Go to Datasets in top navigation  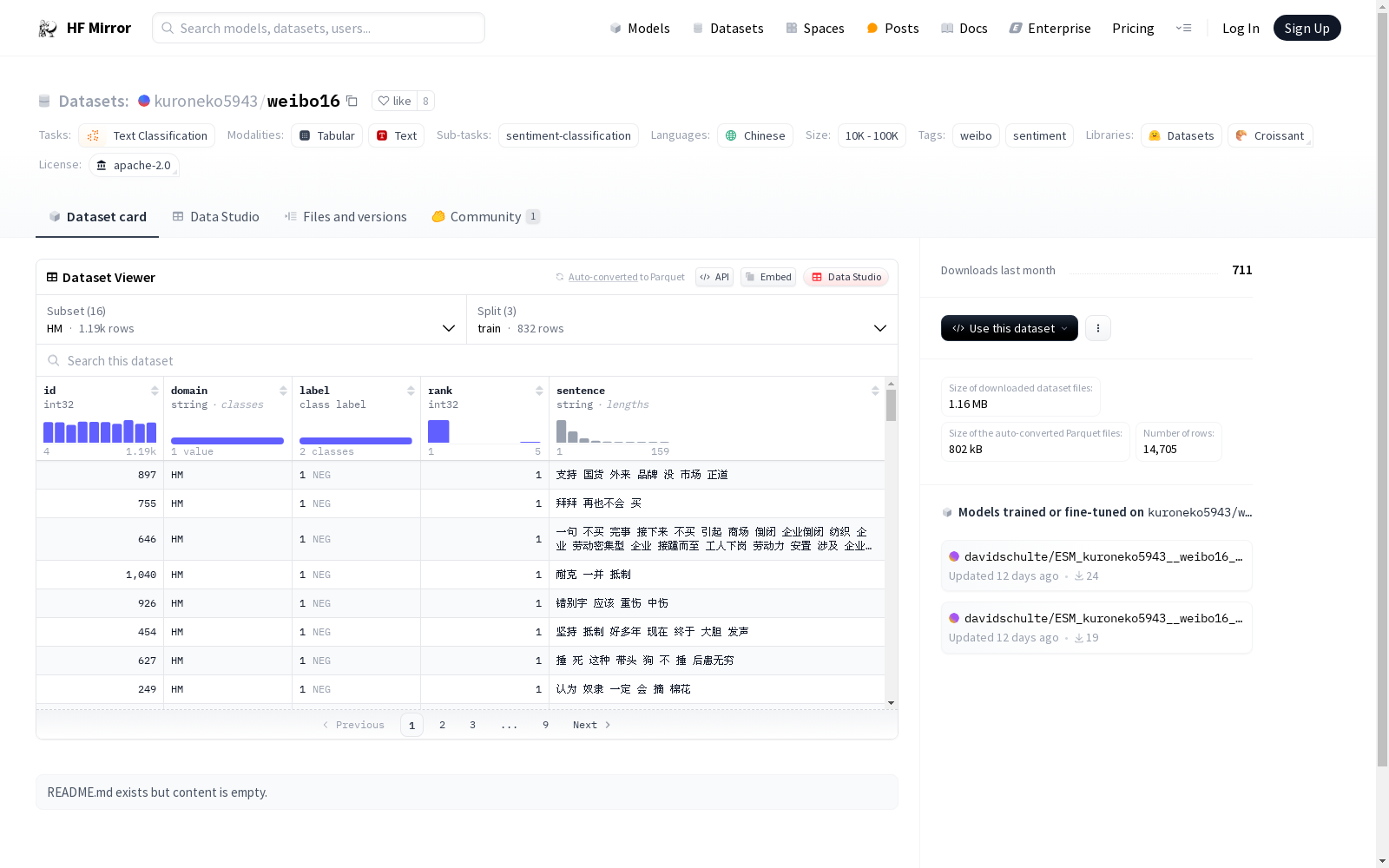click(x=727, y=28)
